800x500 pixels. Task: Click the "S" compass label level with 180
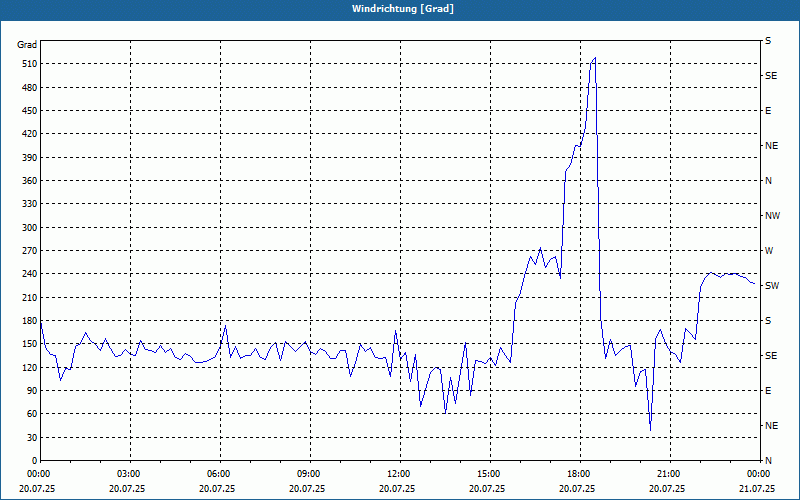click(768, 321)
